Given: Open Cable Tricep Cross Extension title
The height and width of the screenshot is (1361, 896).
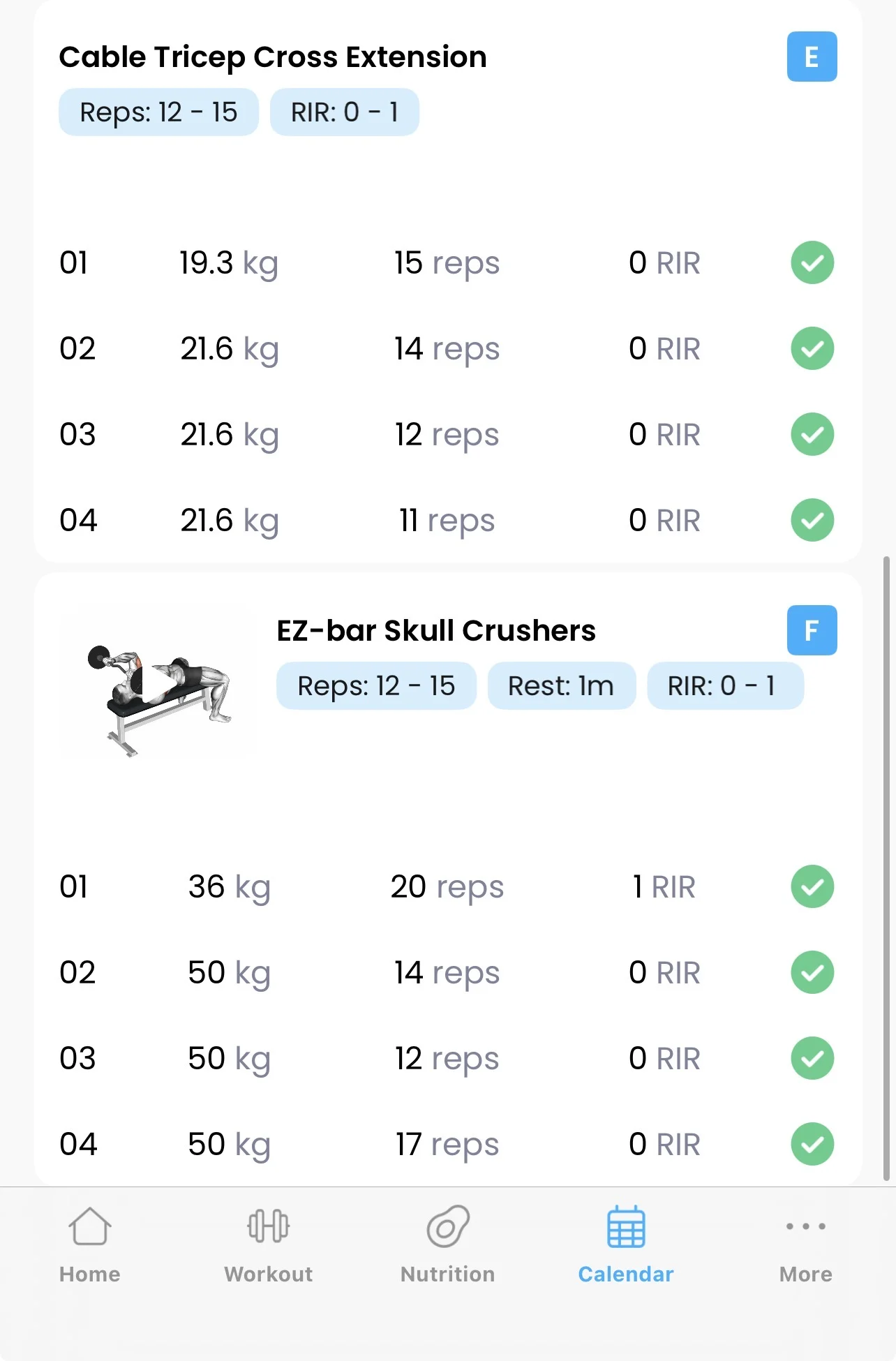Looking at the screenshot, I should coord(273,57).
